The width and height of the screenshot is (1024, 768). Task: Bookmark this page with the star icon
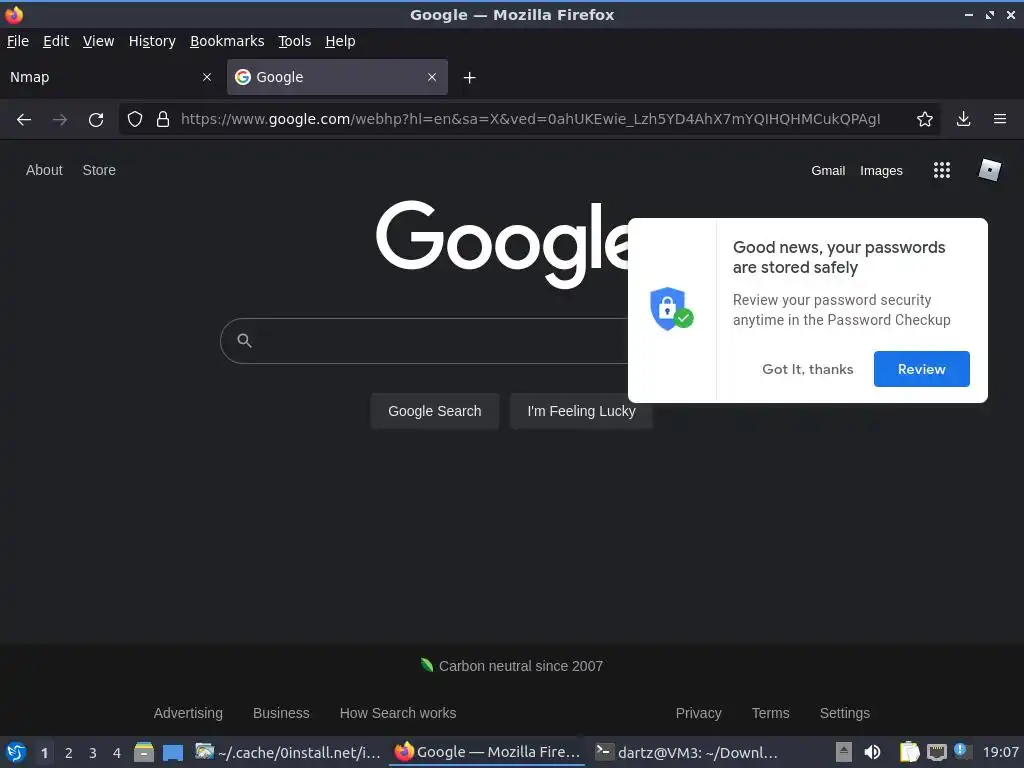pos(924,120)
